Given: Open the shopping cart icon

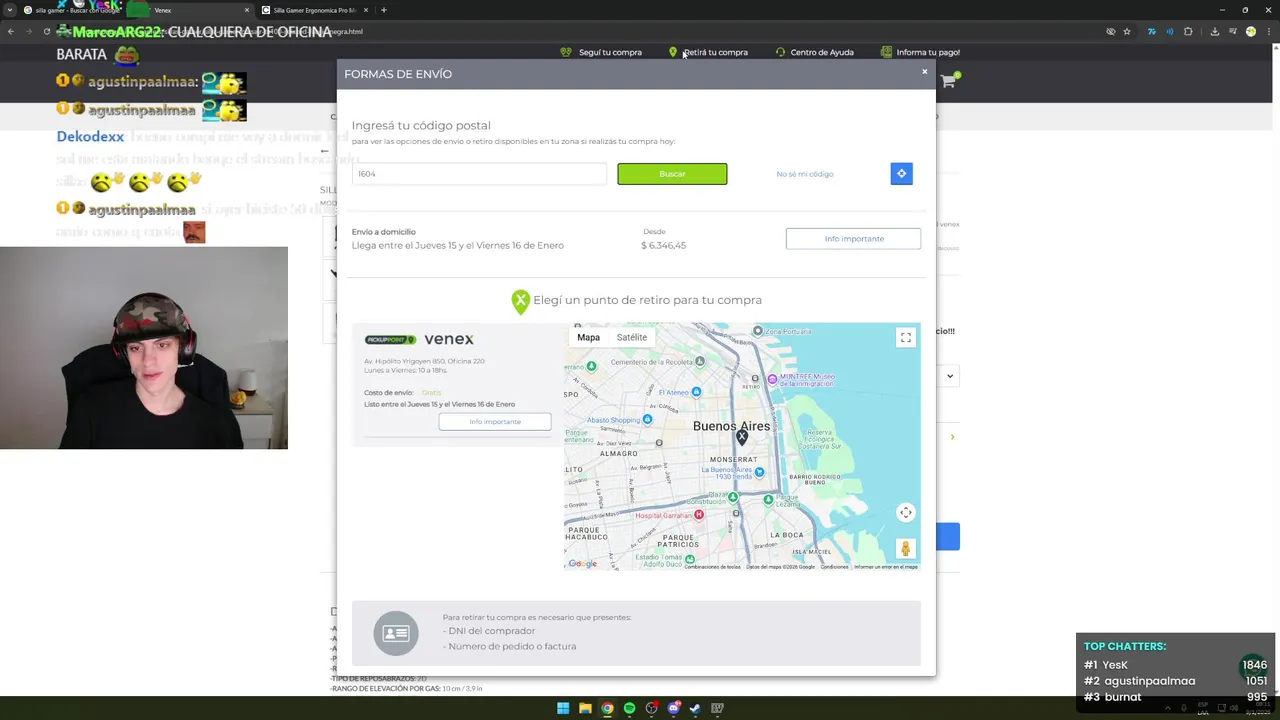Looking at the screenshot, I should click(948, 81).
